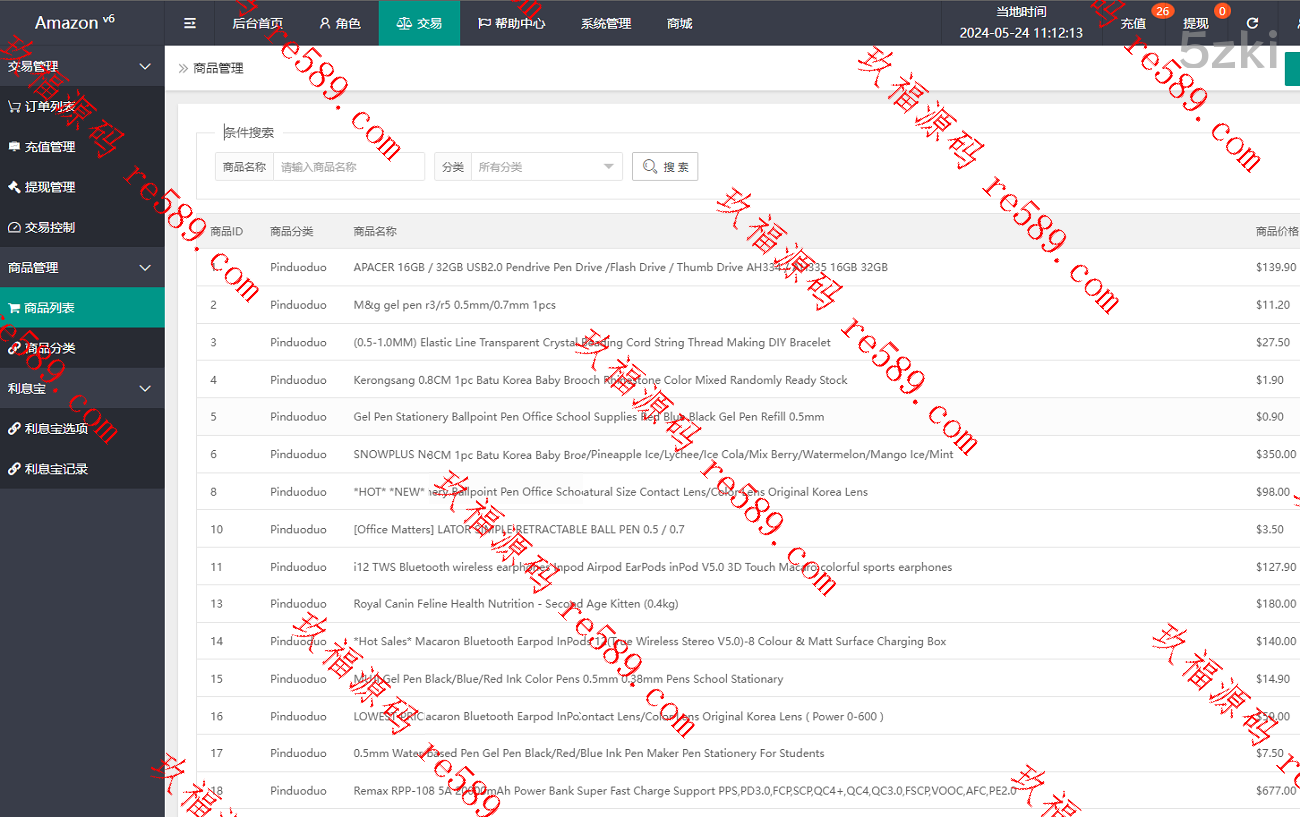Select 交易控制 in the sidebar

tap(50, 227)
